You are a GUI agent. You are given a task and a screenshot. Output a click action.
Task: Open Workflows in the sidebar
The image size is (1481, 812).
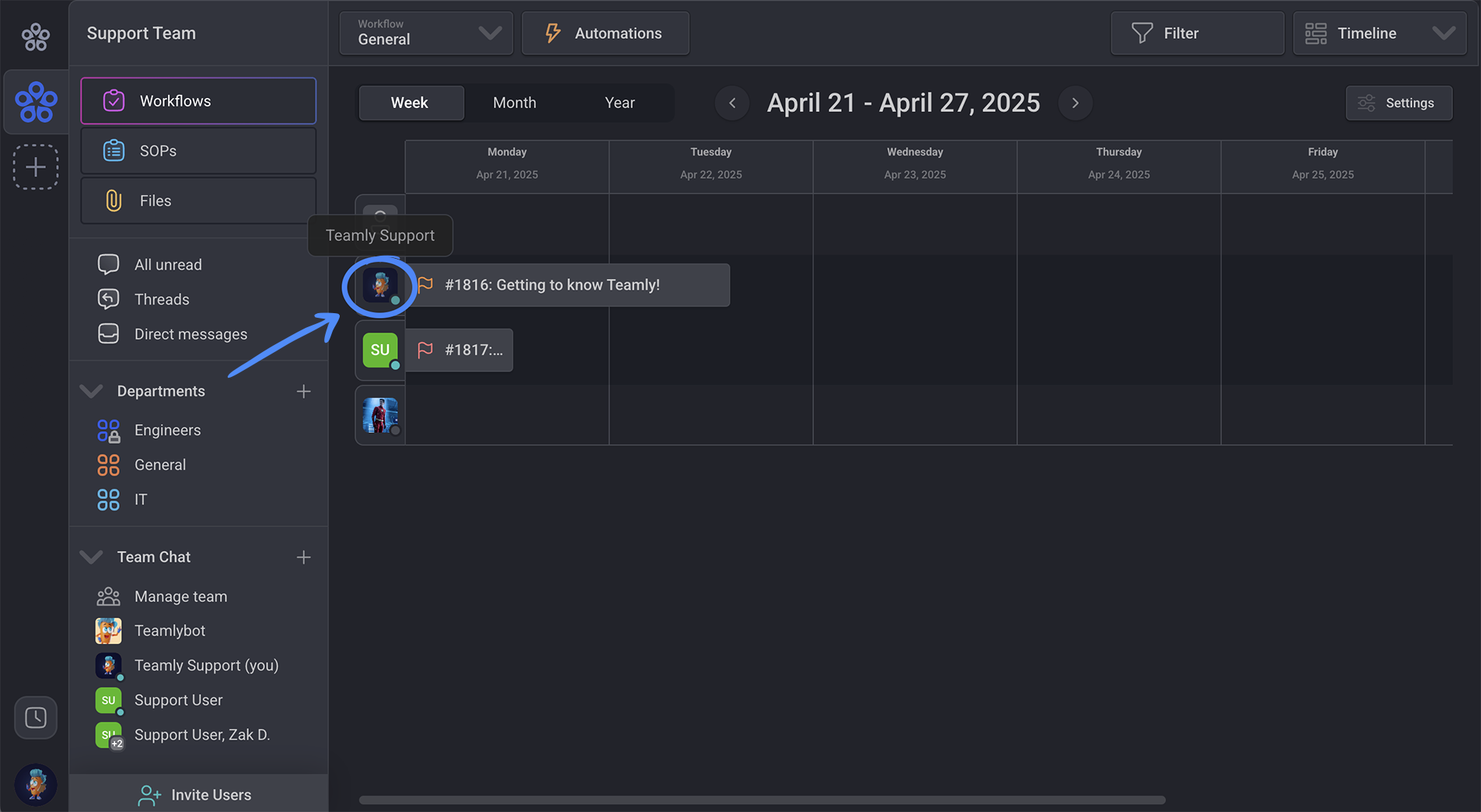(x=198, y=101)
